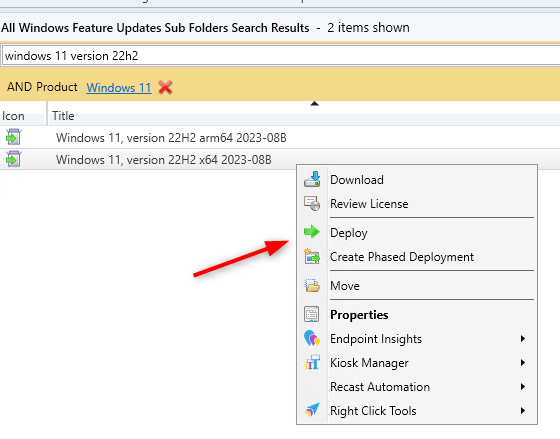This screenshot has height=439, width=560.
Task: Select Download from the context menu
Action: pyautogui.click(x=417, y=180)
